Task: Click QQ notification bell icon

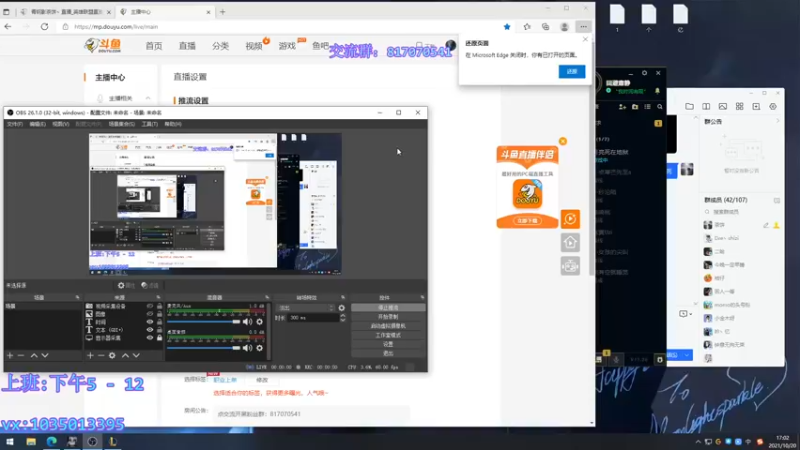Action: coord(657,91)
